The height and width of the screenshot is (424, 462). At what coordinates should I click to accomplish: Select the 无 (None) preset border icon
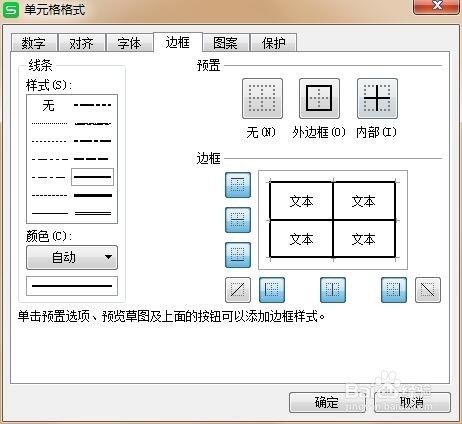point(262,99)
